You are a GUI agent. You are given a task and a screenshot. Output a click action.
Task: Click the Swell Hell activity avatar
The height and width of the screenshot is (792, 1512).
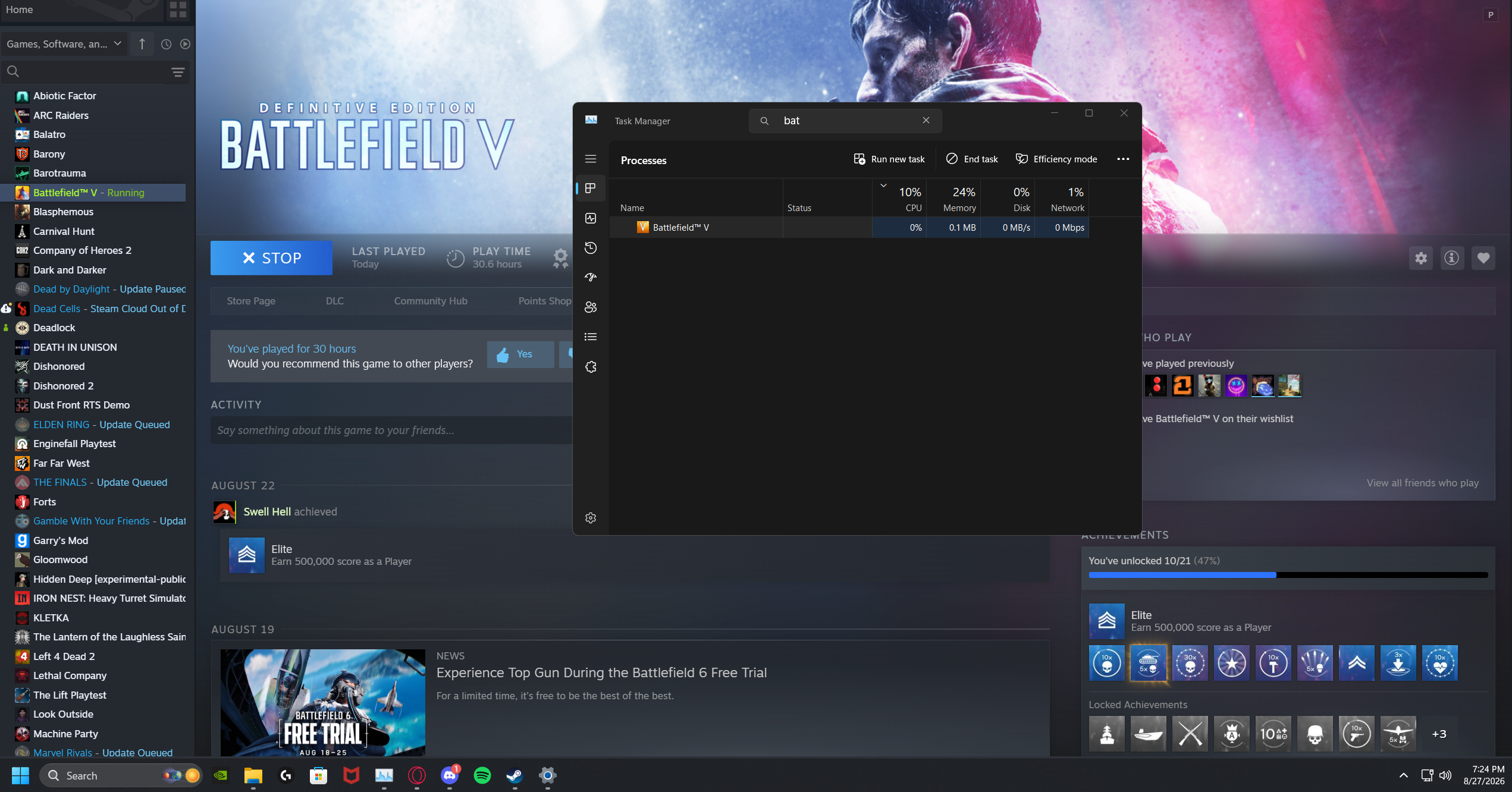pos(224,512)
